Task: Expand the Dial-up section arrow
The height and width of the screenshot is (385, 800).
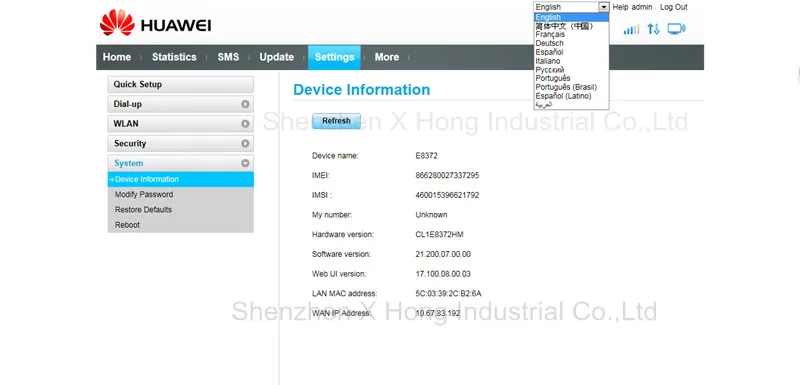Action: (x=245, y=104)
